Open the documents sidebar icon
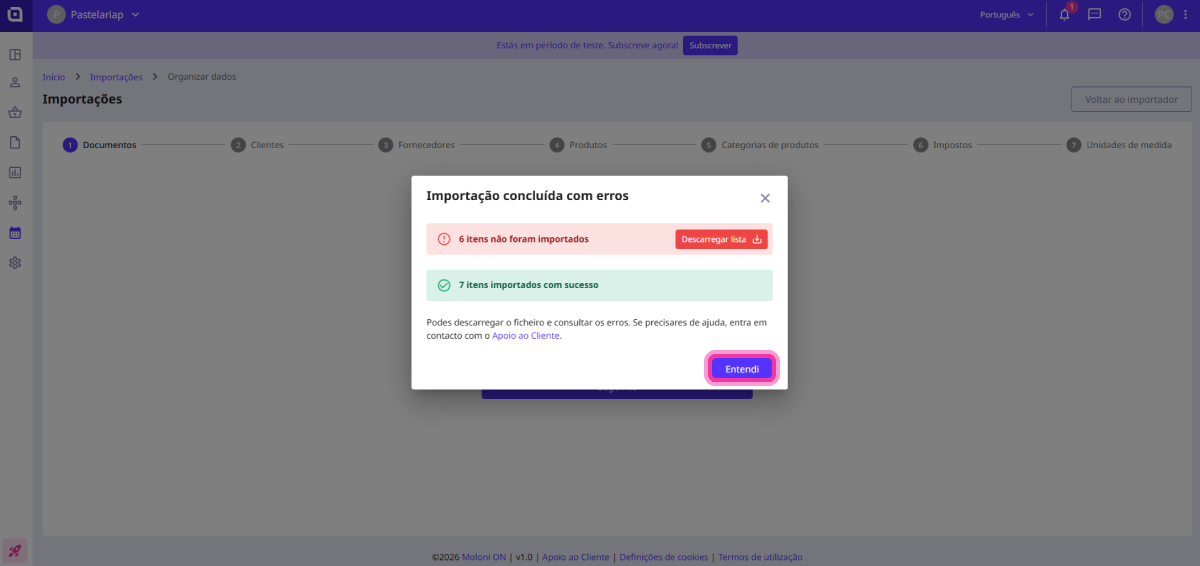This screenshot has width=1200, height=566. point(15,142)
